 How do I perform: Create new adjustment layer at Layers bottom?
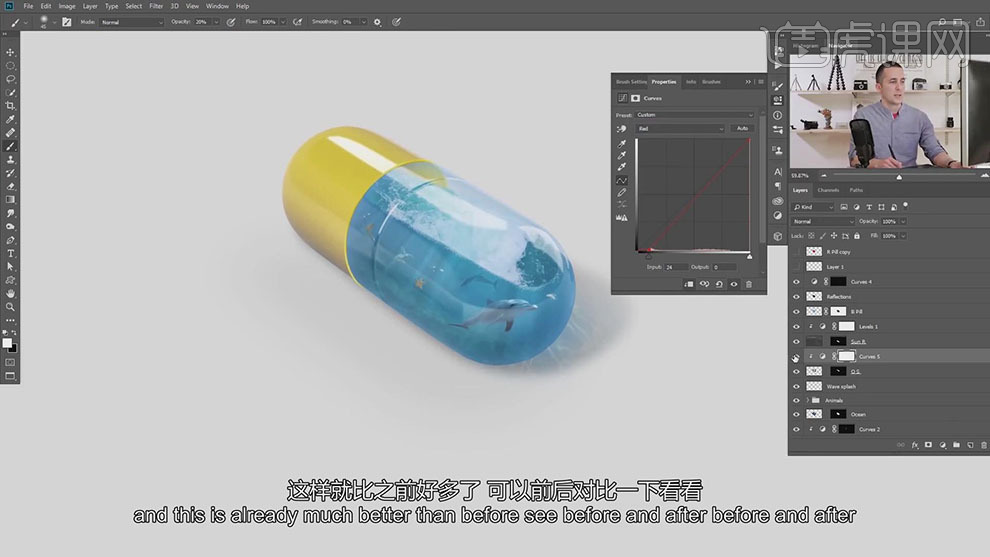click(x=943, y=445)
